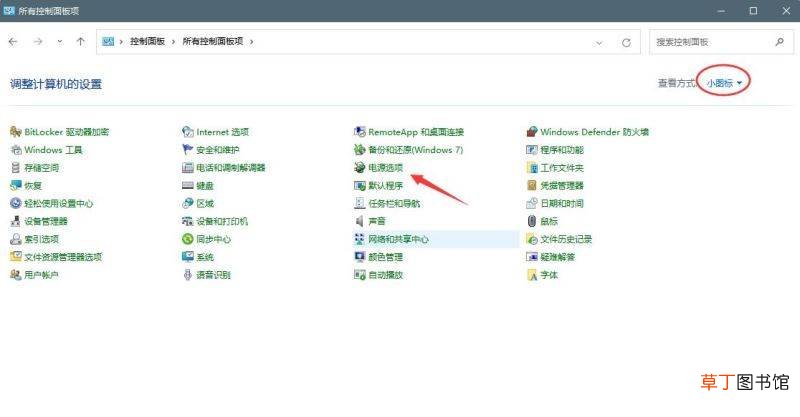
Task: Open the recent locations dropdown arrow
Action: pyautogui.click(x=60, y=42)
